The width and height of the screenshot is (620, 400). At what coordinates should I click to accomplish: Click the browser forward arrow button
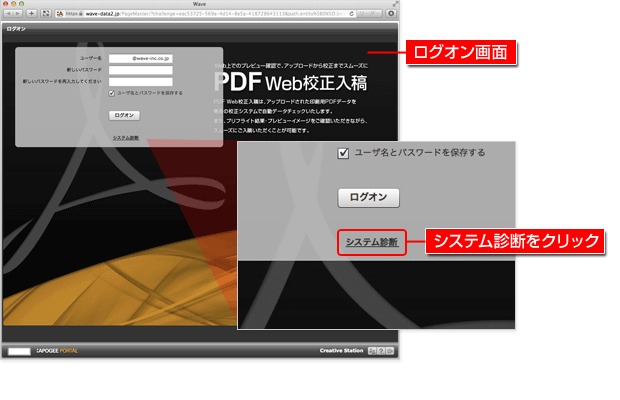tap(18, 14)
